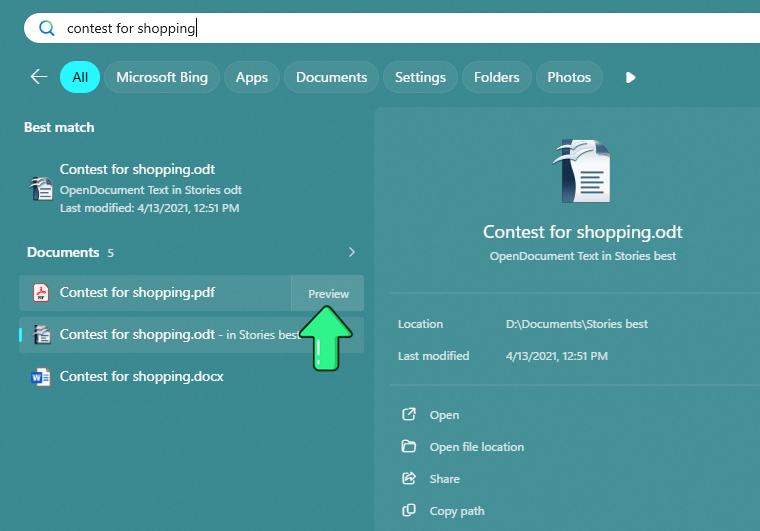Select Contest for shopping.odt in Stories best
Viewport: 760px width, 531px height.
[x=191, y=335]
